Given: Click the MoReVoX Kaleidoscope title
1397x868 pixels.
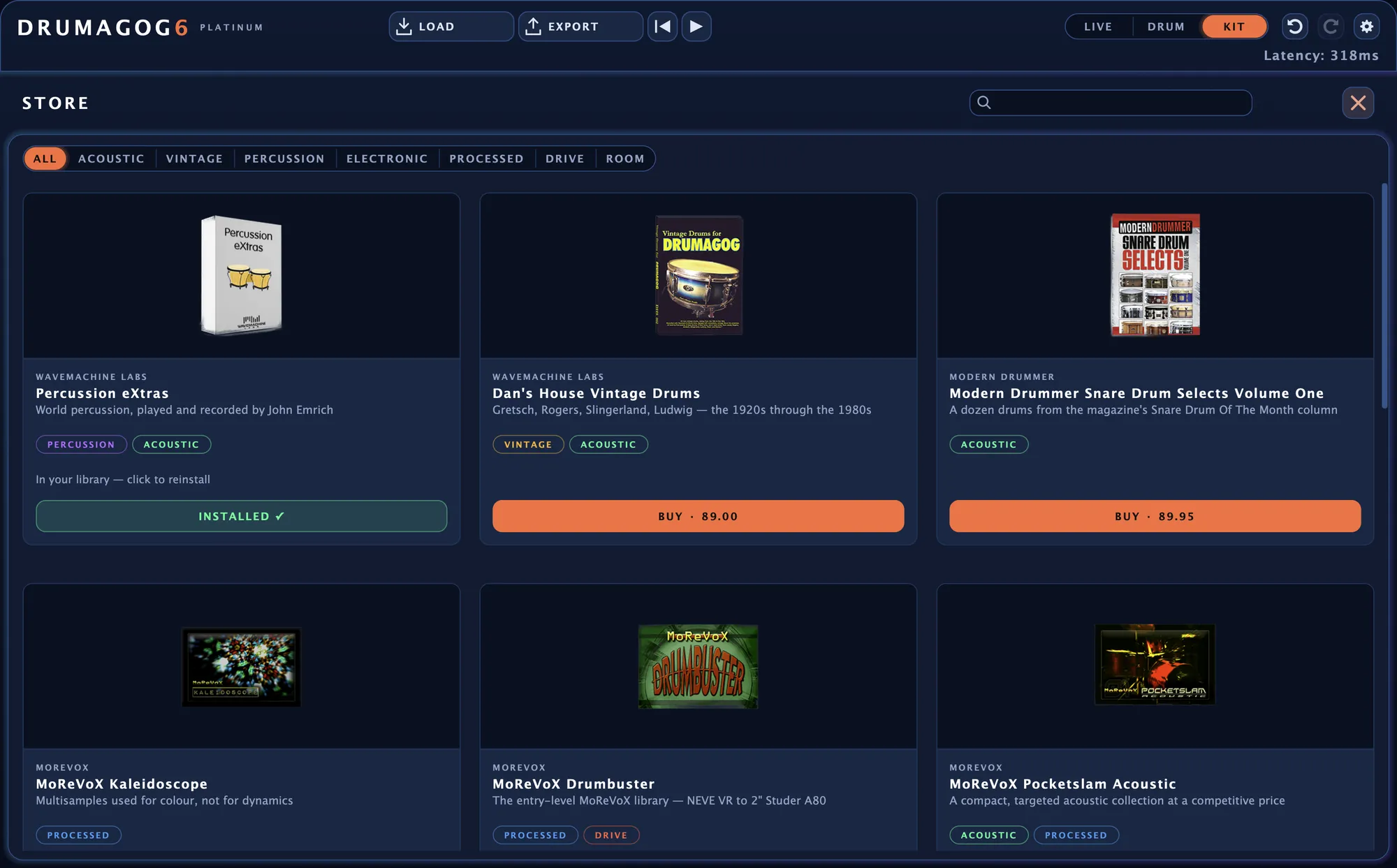Looking at the screenshot, I should (x=122, y=784).
